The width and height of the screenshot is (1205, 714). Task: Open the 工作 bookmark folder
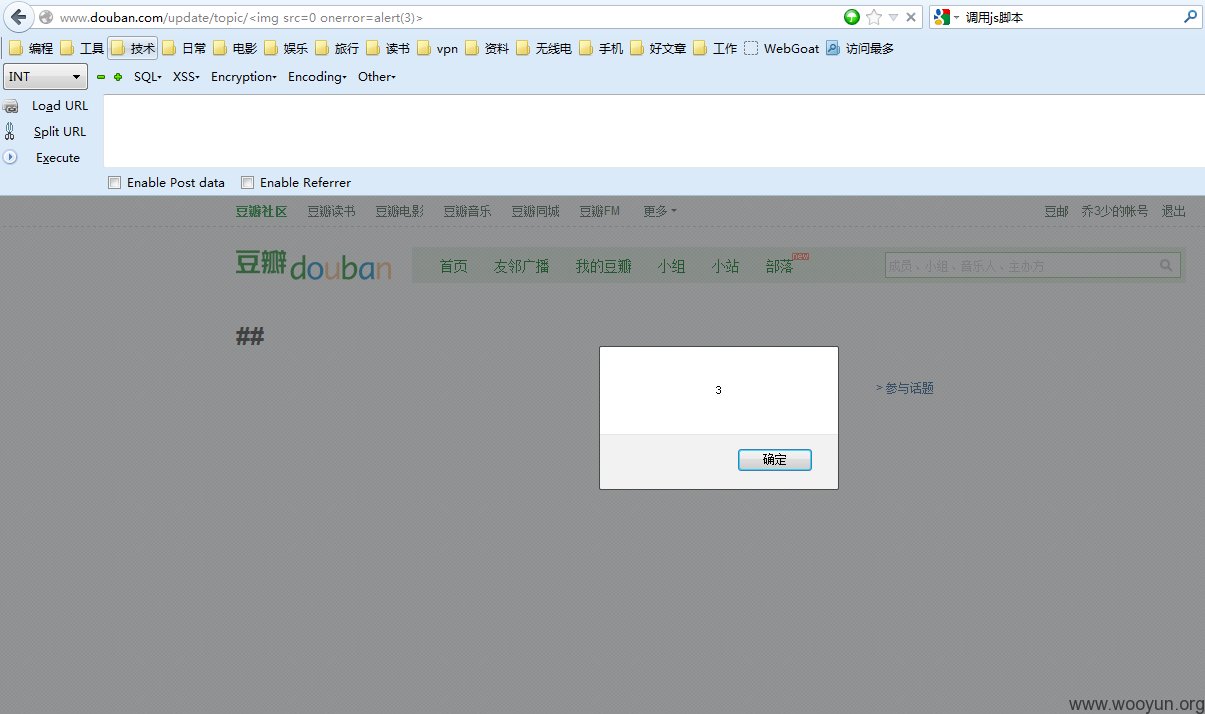[715, 48]
